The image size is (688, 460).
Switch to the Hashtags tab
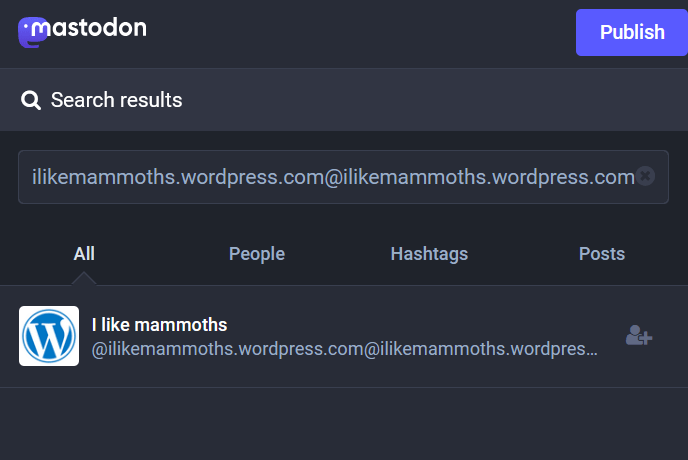point(429,254)
